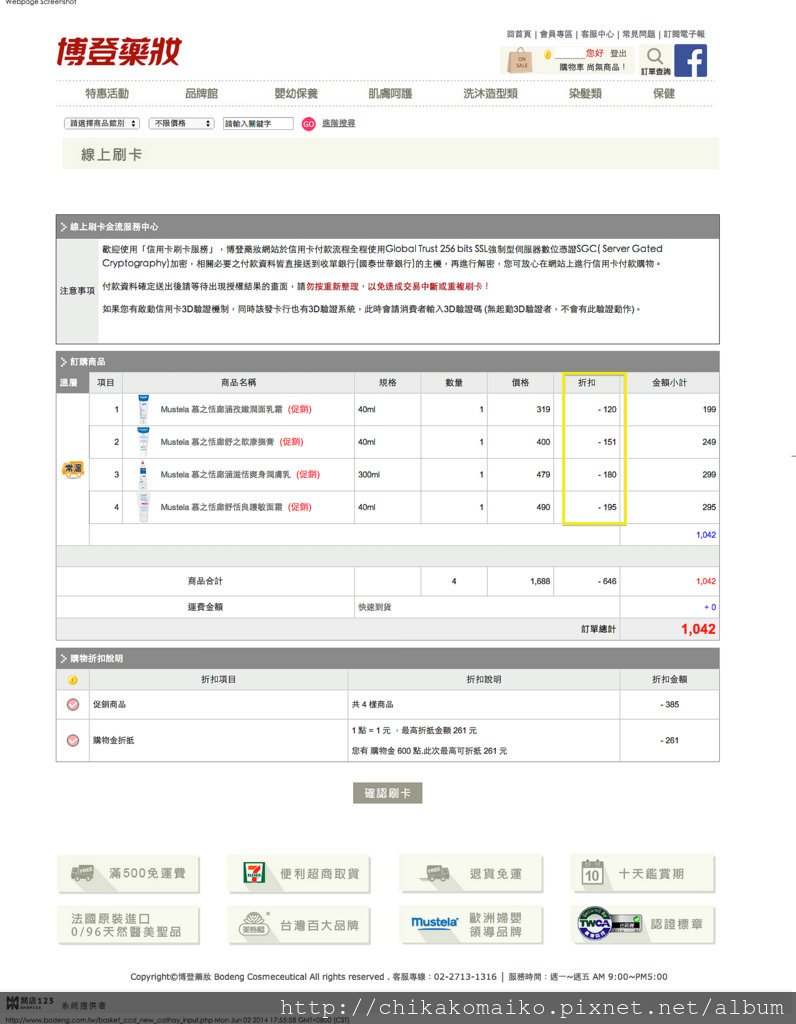The width and height of the screenshot is (796, 1024).
Task: Open the 染髮類 menu
Action: [x=585, y=93]
